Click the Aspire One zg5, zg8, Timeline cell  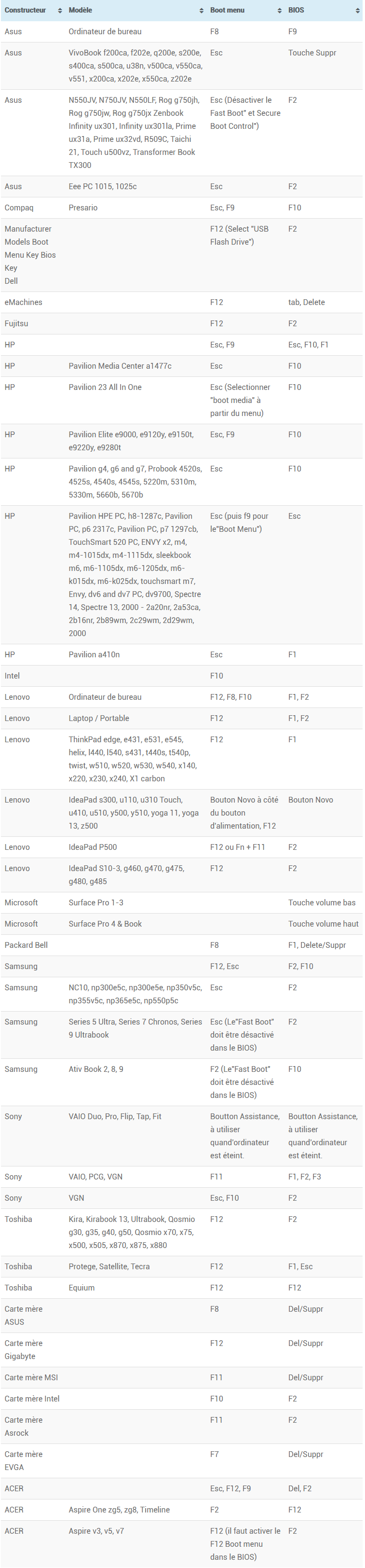coord(119,1510)
